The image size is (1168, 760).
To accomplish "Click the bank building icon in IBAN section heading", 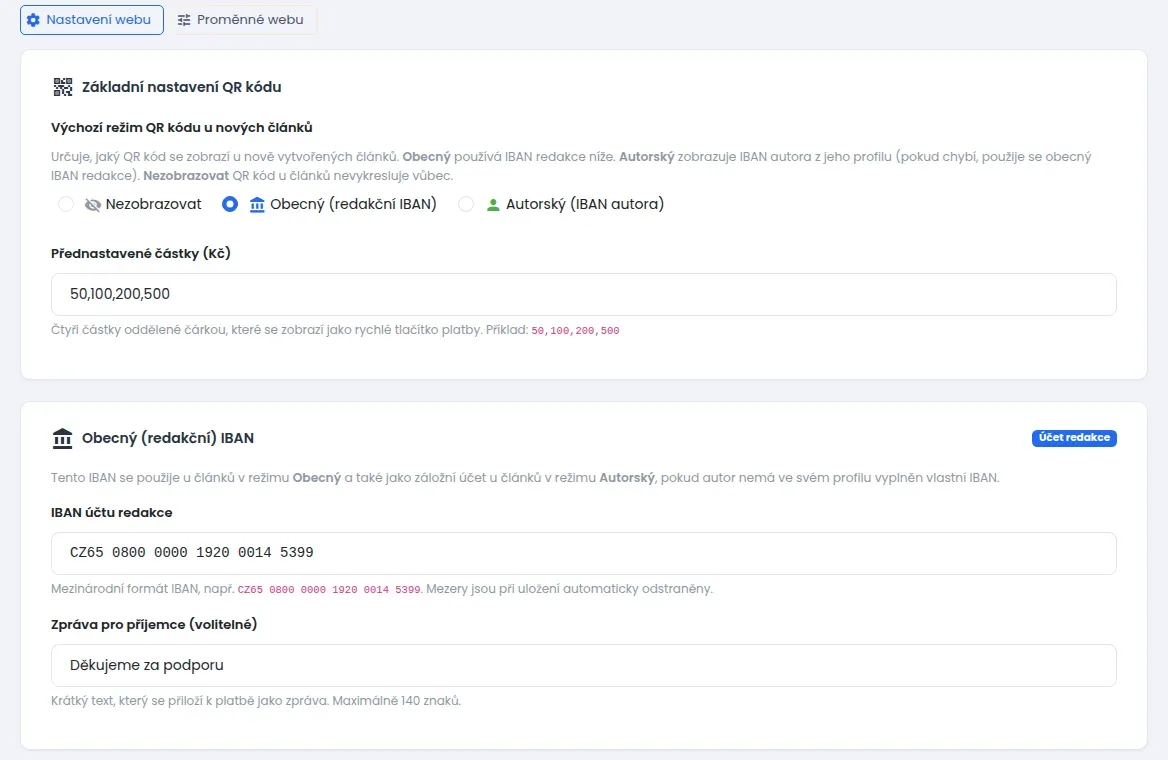I will pyautogui.click(x=63, y=439).
